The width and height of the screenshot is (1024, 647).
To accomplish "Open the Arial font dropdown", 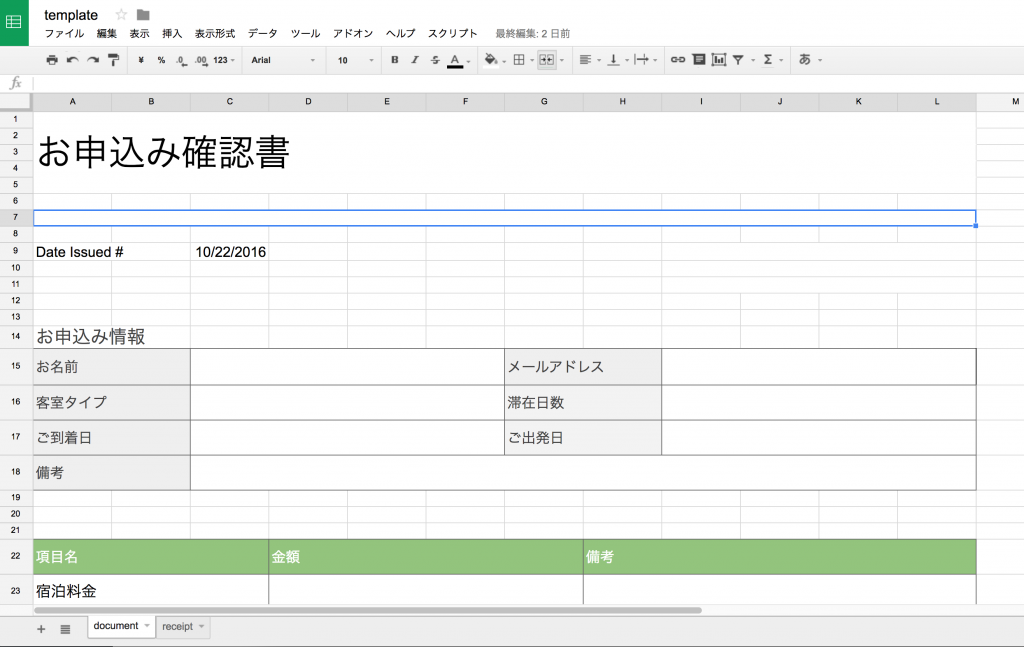I will point(283,60).
